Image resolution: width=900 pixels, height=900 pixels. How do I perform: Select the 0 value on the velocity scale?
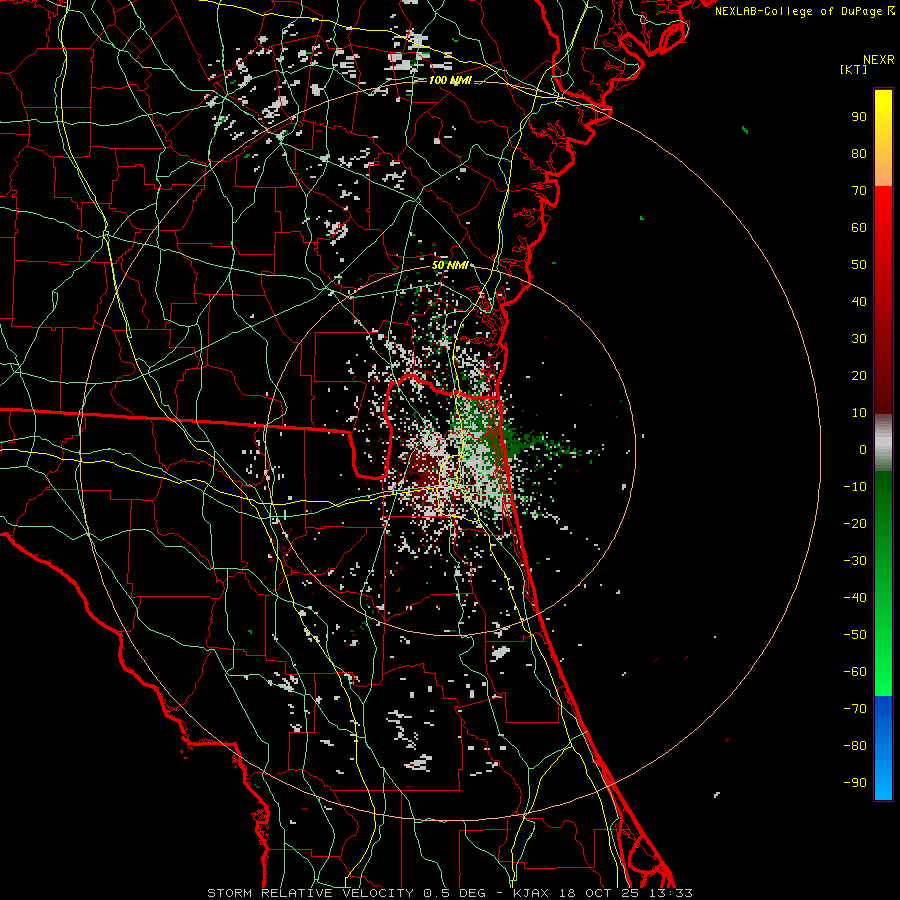click(x=863, y=449)
